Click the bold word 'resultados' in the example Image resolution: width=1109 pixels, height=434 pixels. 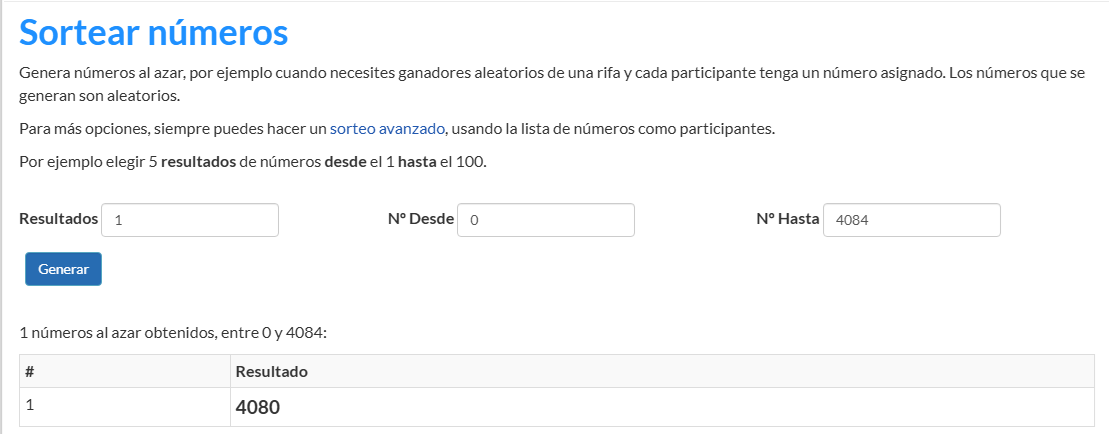click(x=199, y=161)
